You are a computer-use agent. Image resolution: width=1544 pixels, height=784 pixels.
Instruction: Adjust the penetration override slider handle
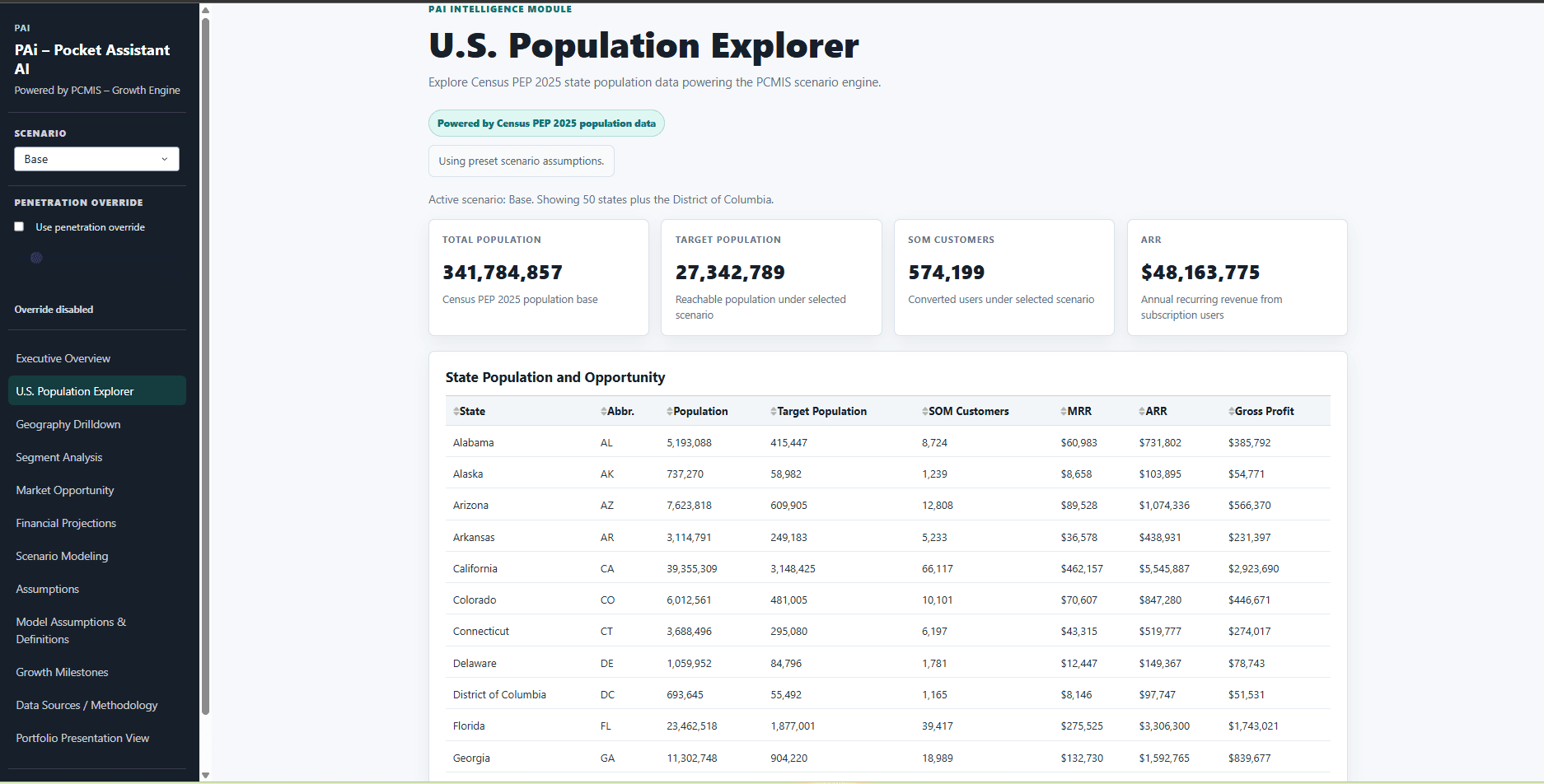pos(36,258)
